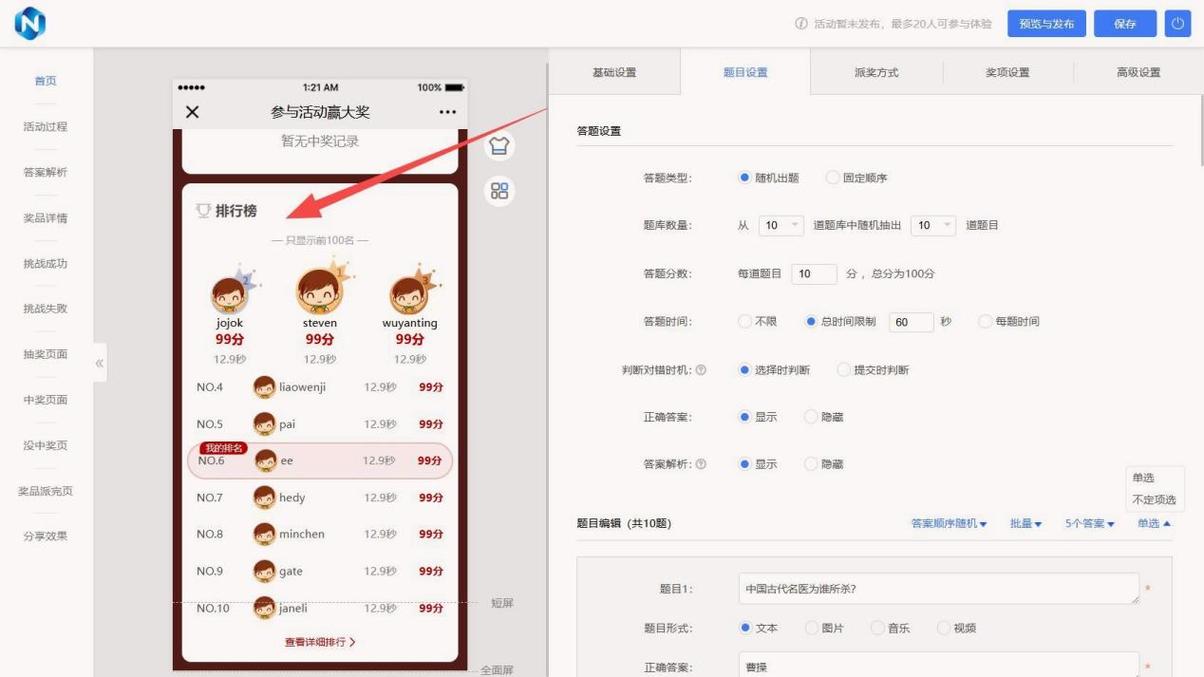Click the N logo icon at top left
Viewport: 1204px width, 677px height.
click(30, 23)
